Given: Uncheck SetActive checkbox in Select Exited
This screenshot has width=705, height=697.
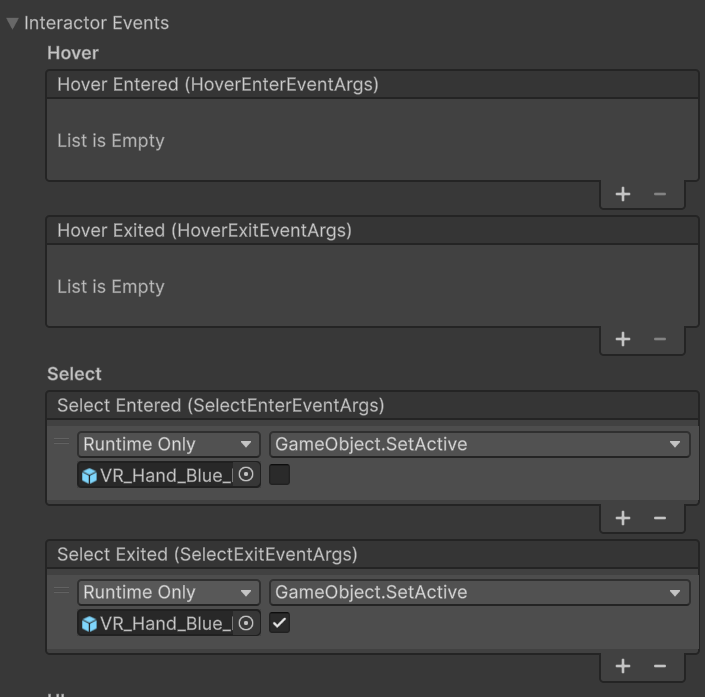Looking at the screenshot, I should [280, 624].
